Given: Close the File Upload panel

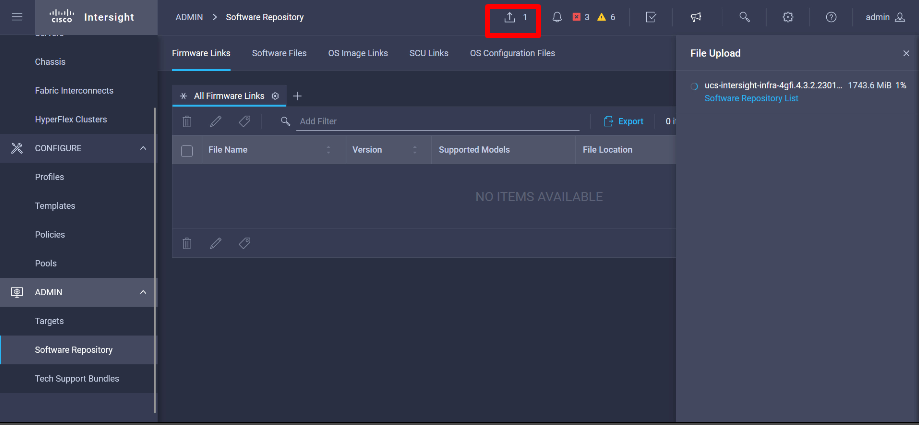Looking at the screenshot, I should click(906, 53).
